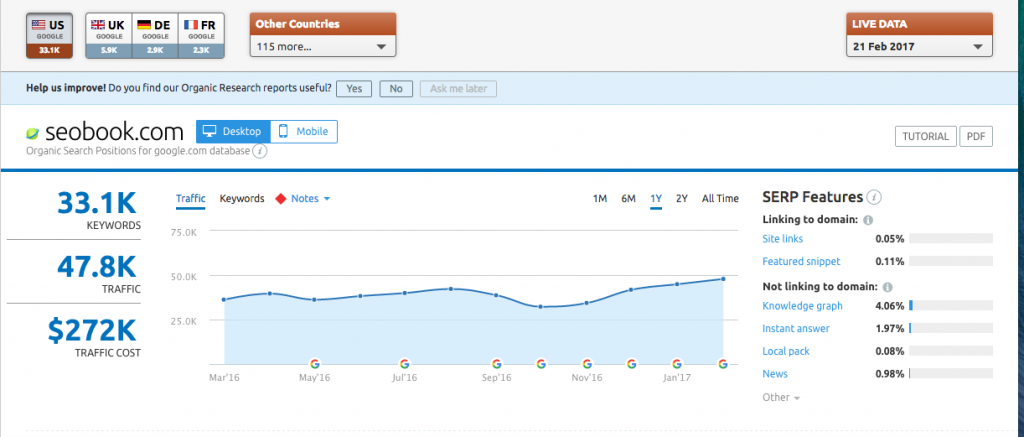Open the Notes dropdown
Image resolution: width=1024 pixels, height=437 pixels.
pos(311,199)
